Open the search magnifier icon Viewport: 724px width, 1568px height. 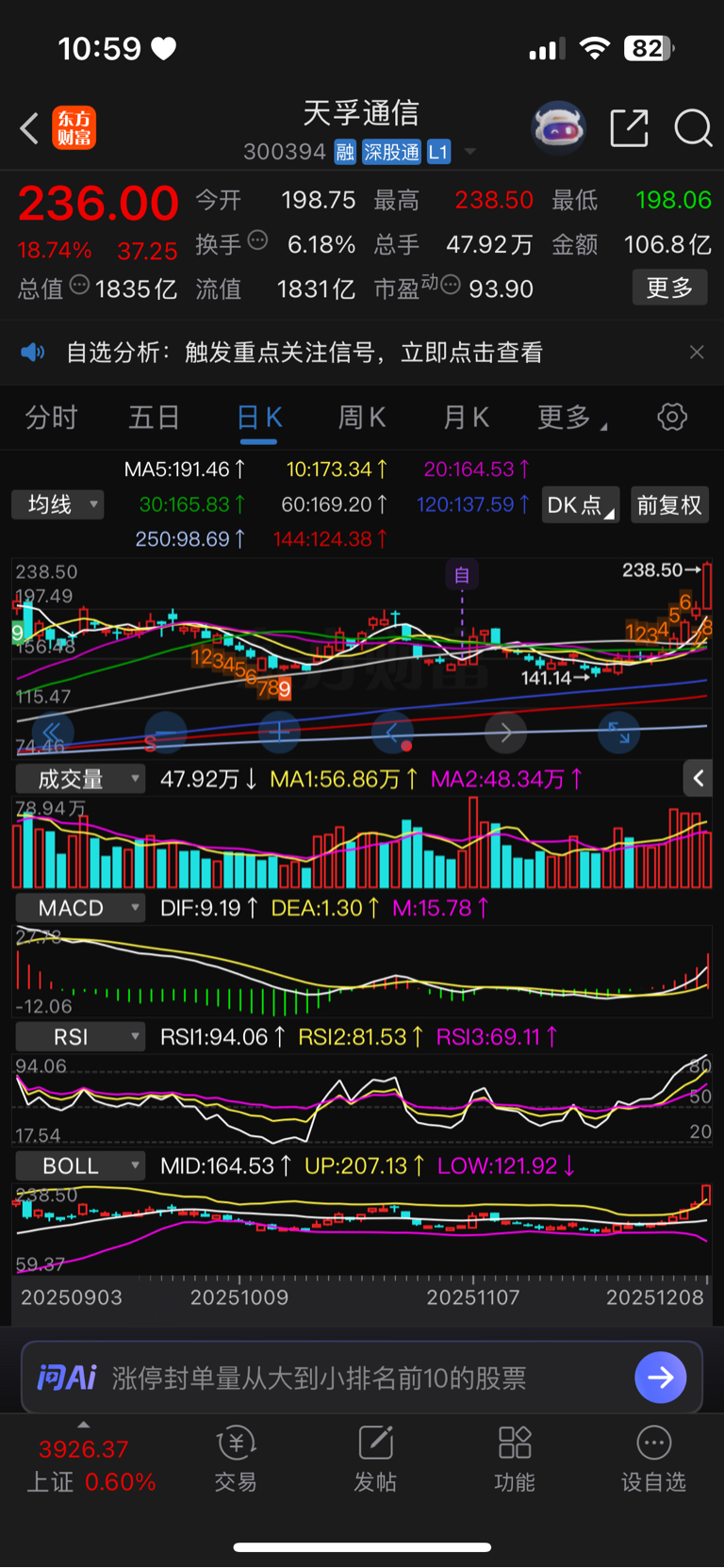[693, 128]
